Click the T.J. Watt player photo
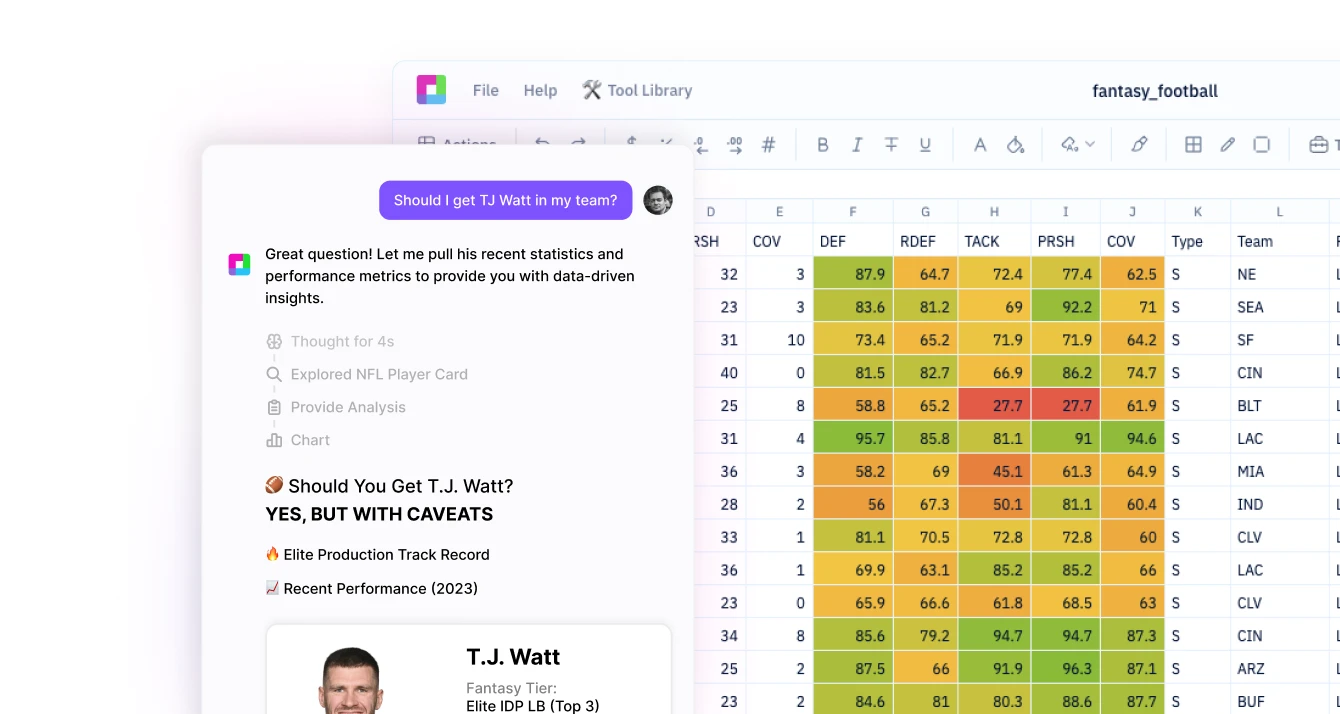 350,680
